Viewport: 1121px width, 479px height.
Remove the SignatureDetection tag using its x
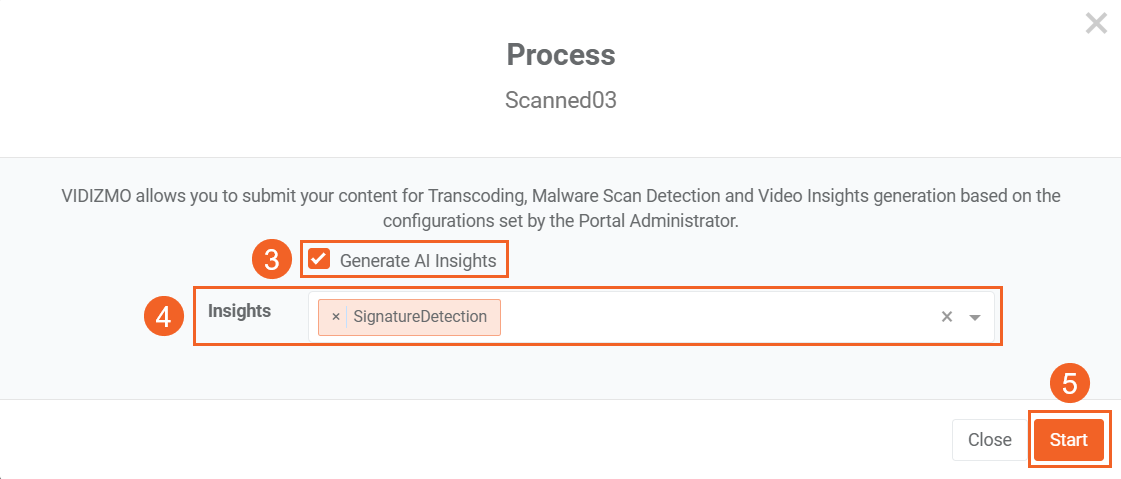click(x=335, y=317)
